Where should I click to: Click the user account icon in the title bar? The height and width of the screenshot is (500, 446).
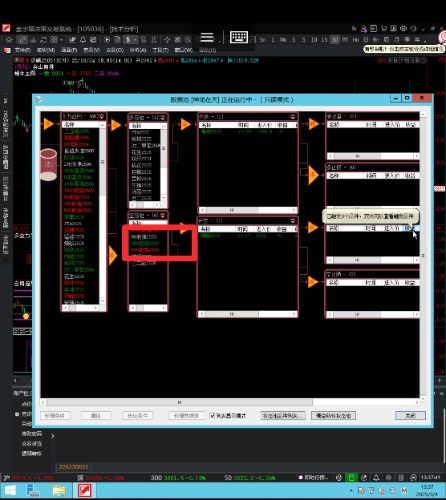(x=364, y=29)
